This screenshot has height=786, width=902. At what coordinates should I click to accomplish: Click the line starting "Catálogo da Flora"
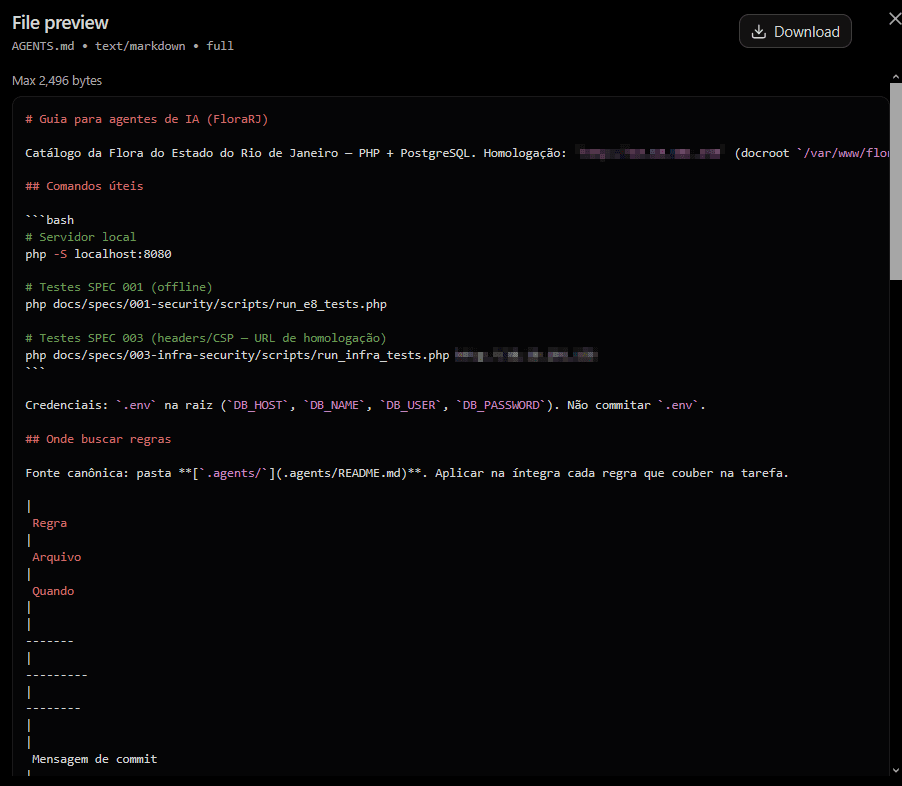(x=457, y=153)
